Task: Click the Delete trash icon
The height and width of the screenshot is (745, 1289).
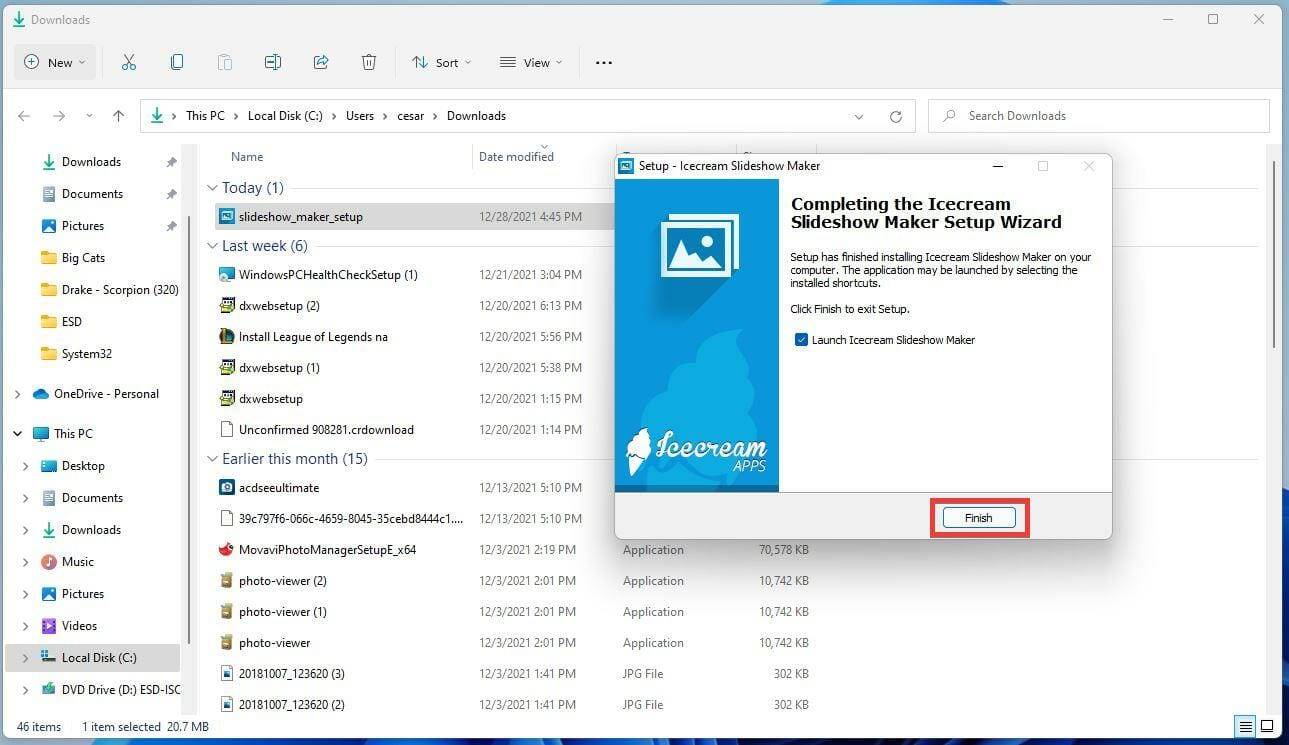Action: 368,62
